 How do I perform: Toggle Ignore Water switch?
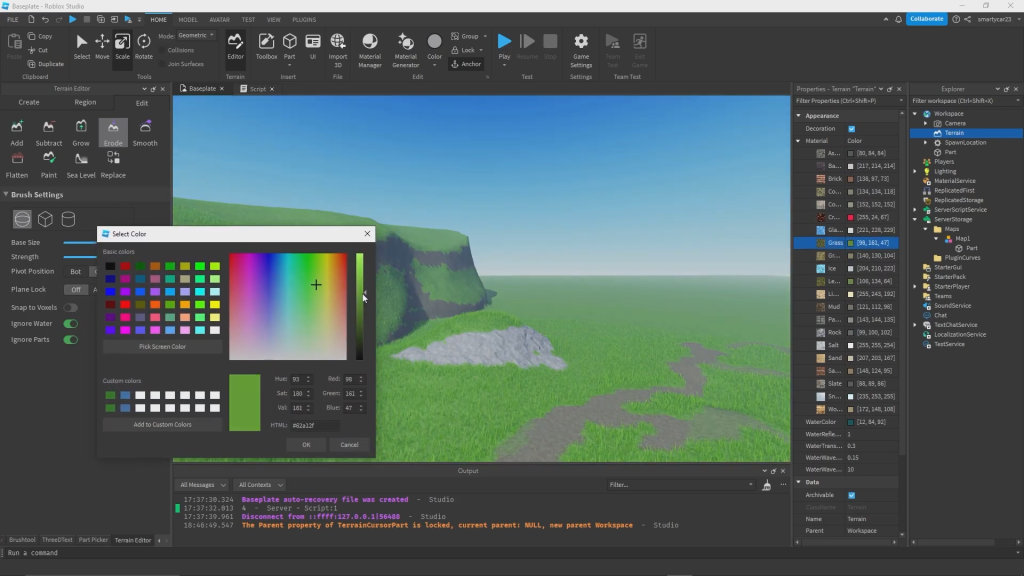pos(71,323)
